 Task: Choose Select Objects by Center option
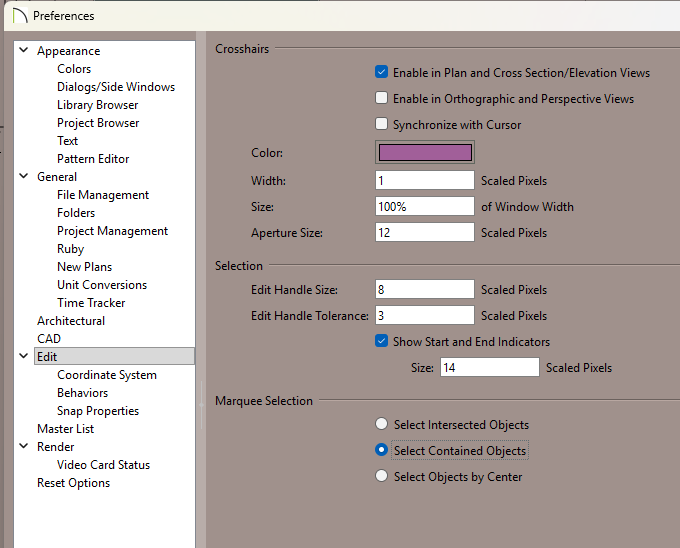pos(381,477)
